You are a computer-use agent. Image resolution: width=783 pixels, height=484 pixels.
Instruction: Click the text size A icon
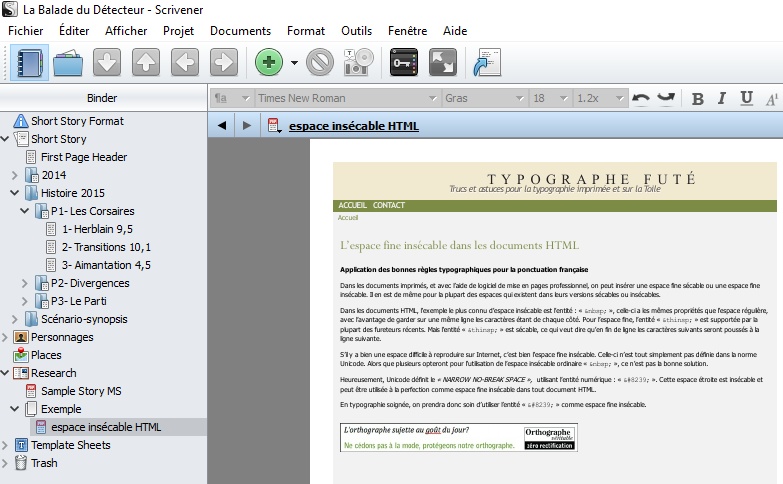pos(772,99)
